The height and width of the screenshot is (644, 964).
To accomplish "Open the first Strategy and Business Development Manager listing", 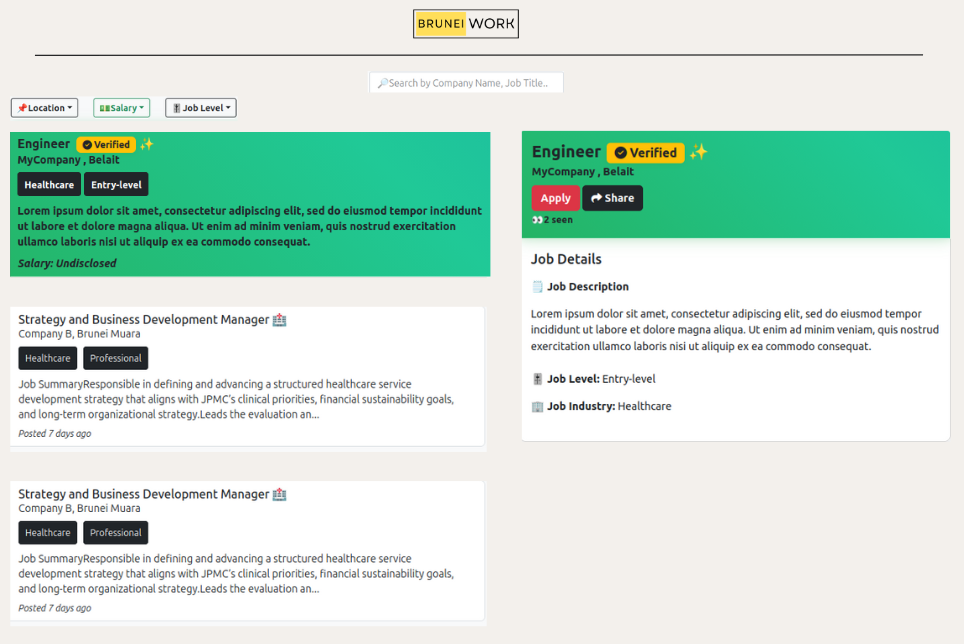I will [143, 320].
